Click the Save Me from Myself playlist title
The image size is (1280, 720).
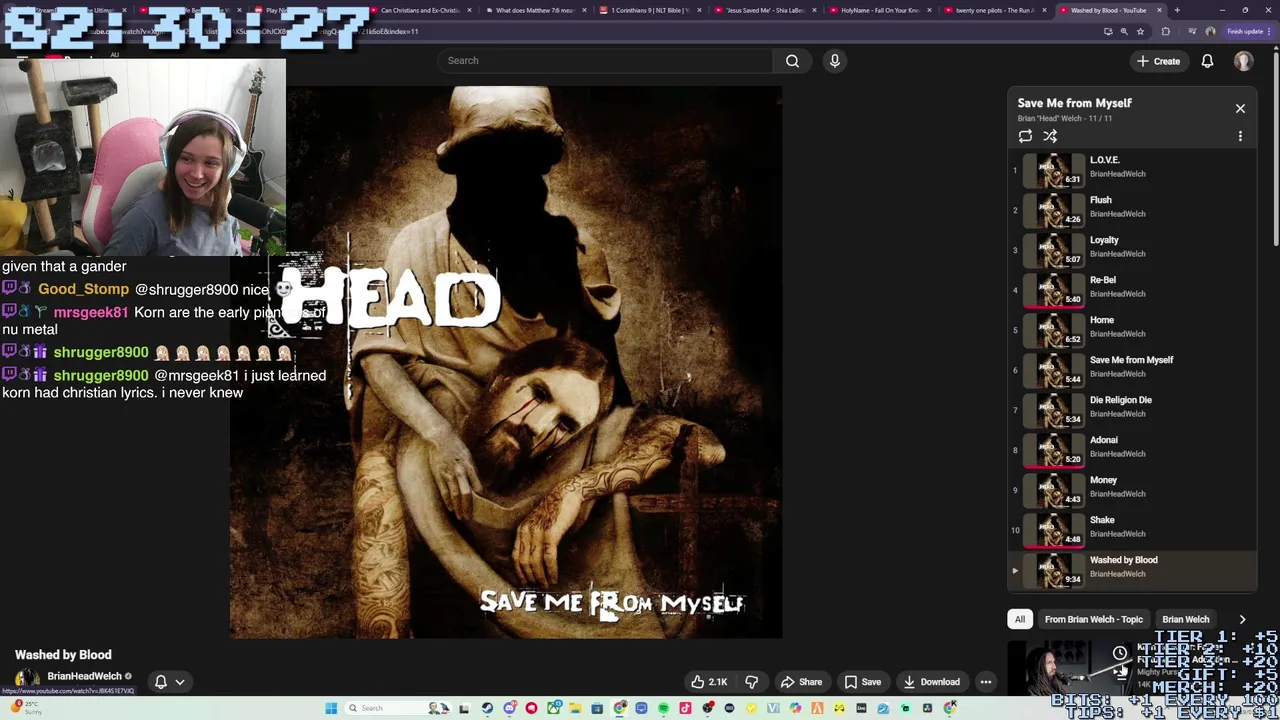(x=1075, y=103)
